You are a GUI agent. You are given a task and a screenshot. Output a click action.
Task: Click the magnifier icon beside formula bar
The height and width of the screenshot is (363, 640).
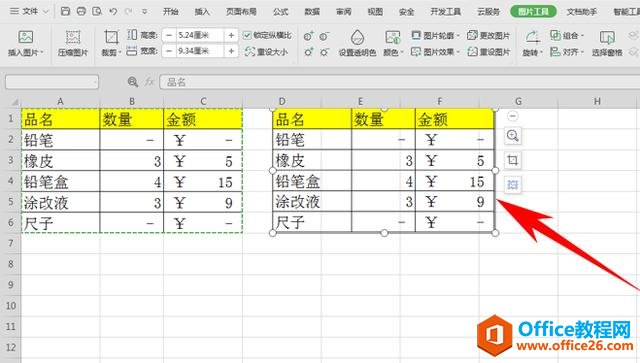coord(133,82)
